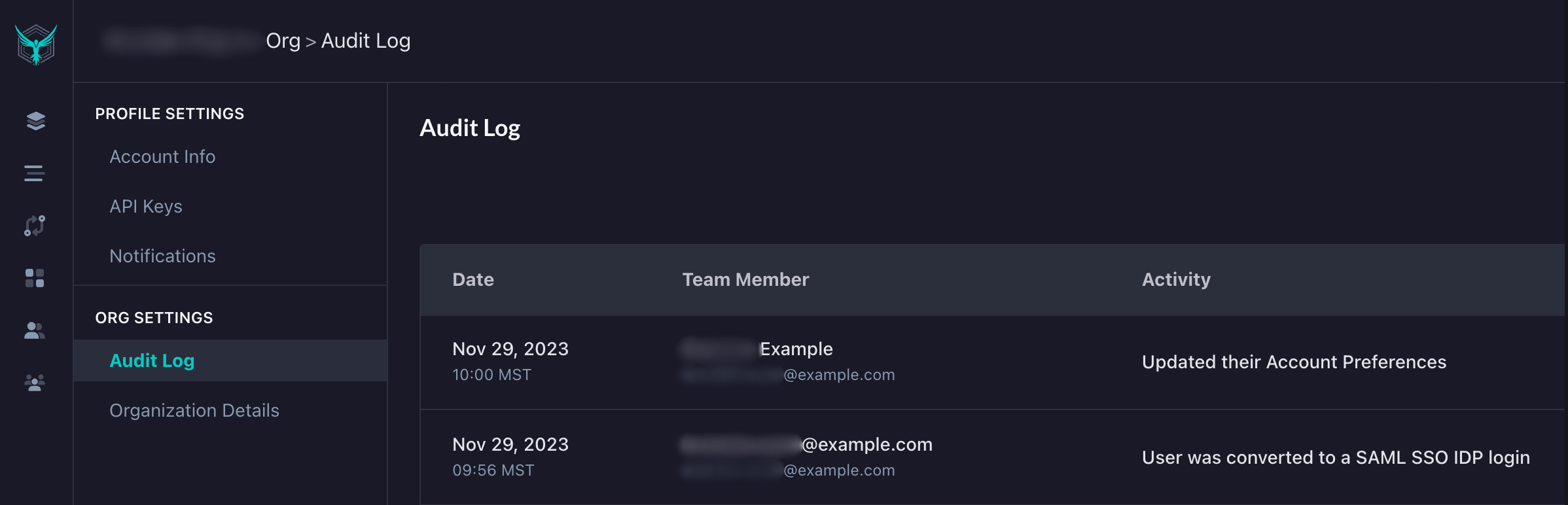Open the Notifications settings page

tap(163, 256)
